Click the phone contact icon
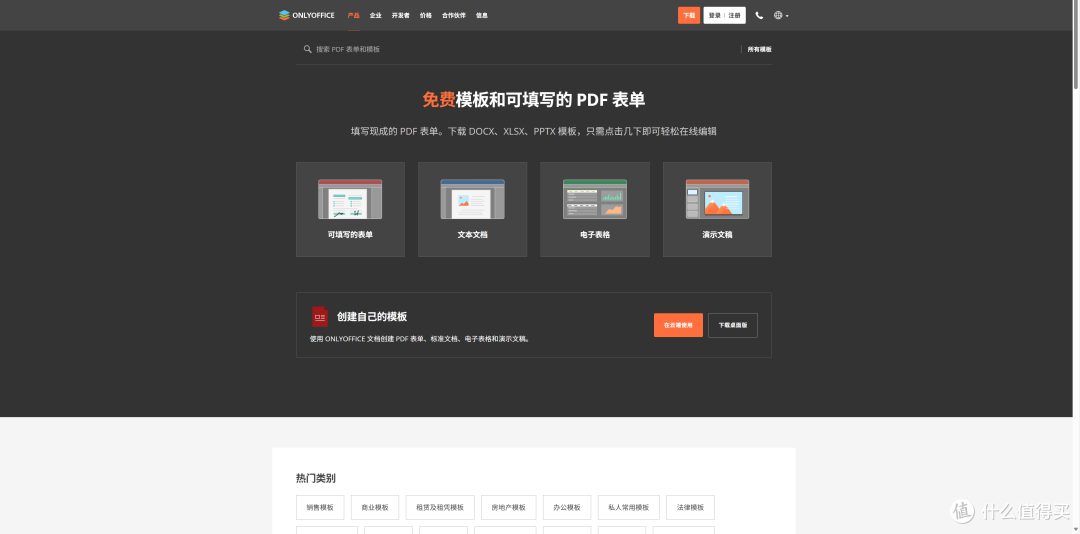1080x534 pixels. [x=759, y=15]
